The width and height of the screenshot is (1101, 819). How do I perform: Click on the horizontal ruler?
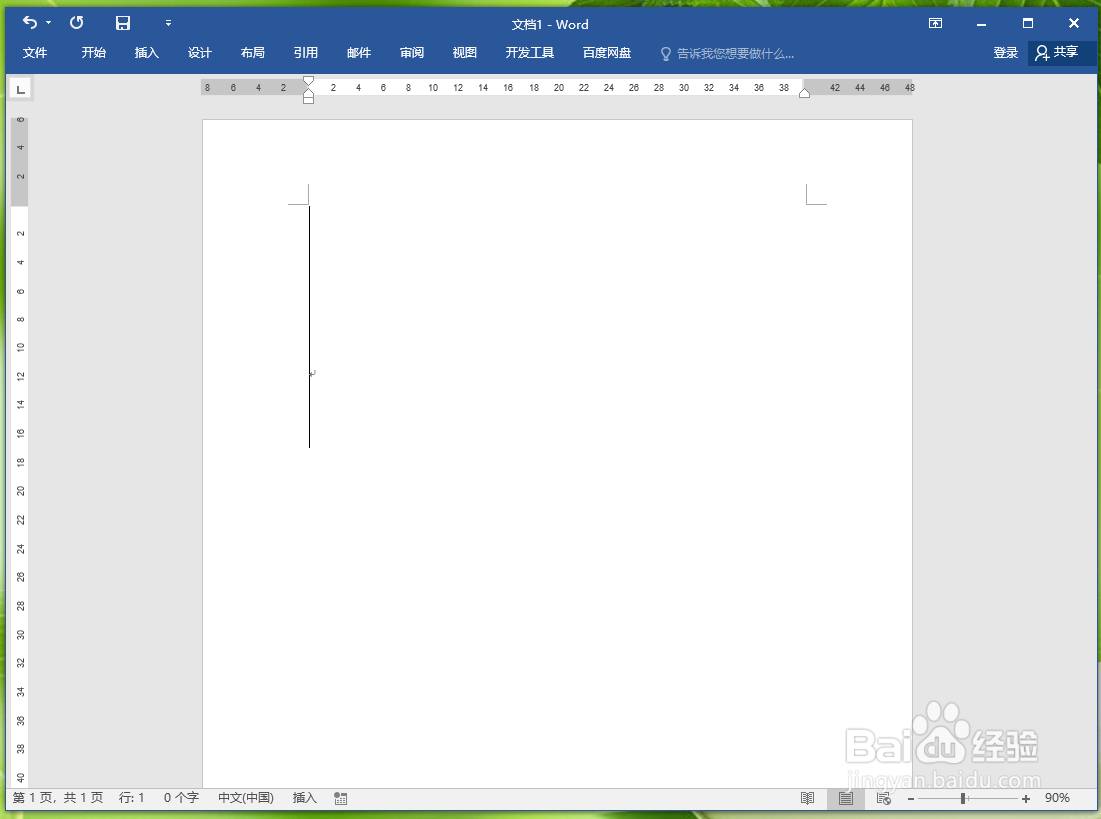557,88
